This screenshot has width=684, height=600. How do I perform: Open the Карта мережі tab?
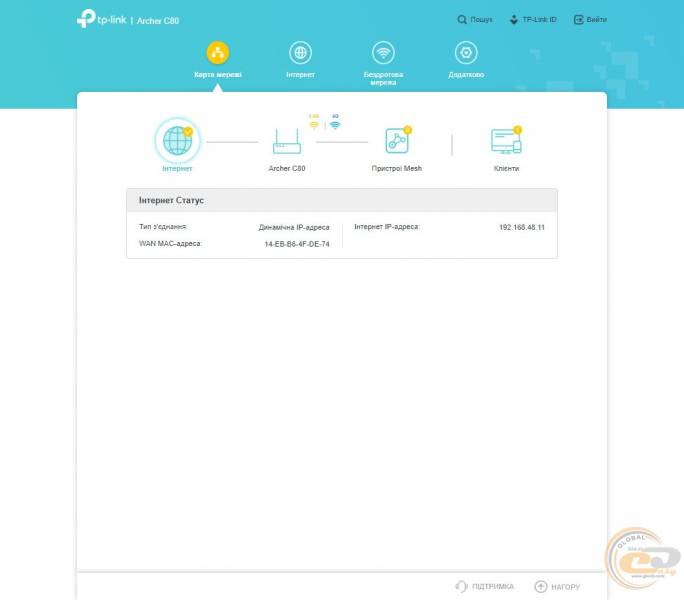coord(218,60)
